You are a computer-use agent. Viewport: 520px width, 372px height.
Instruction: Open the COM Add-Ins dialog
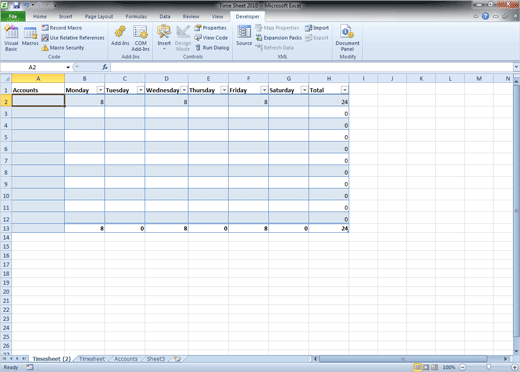coord(140,38)
